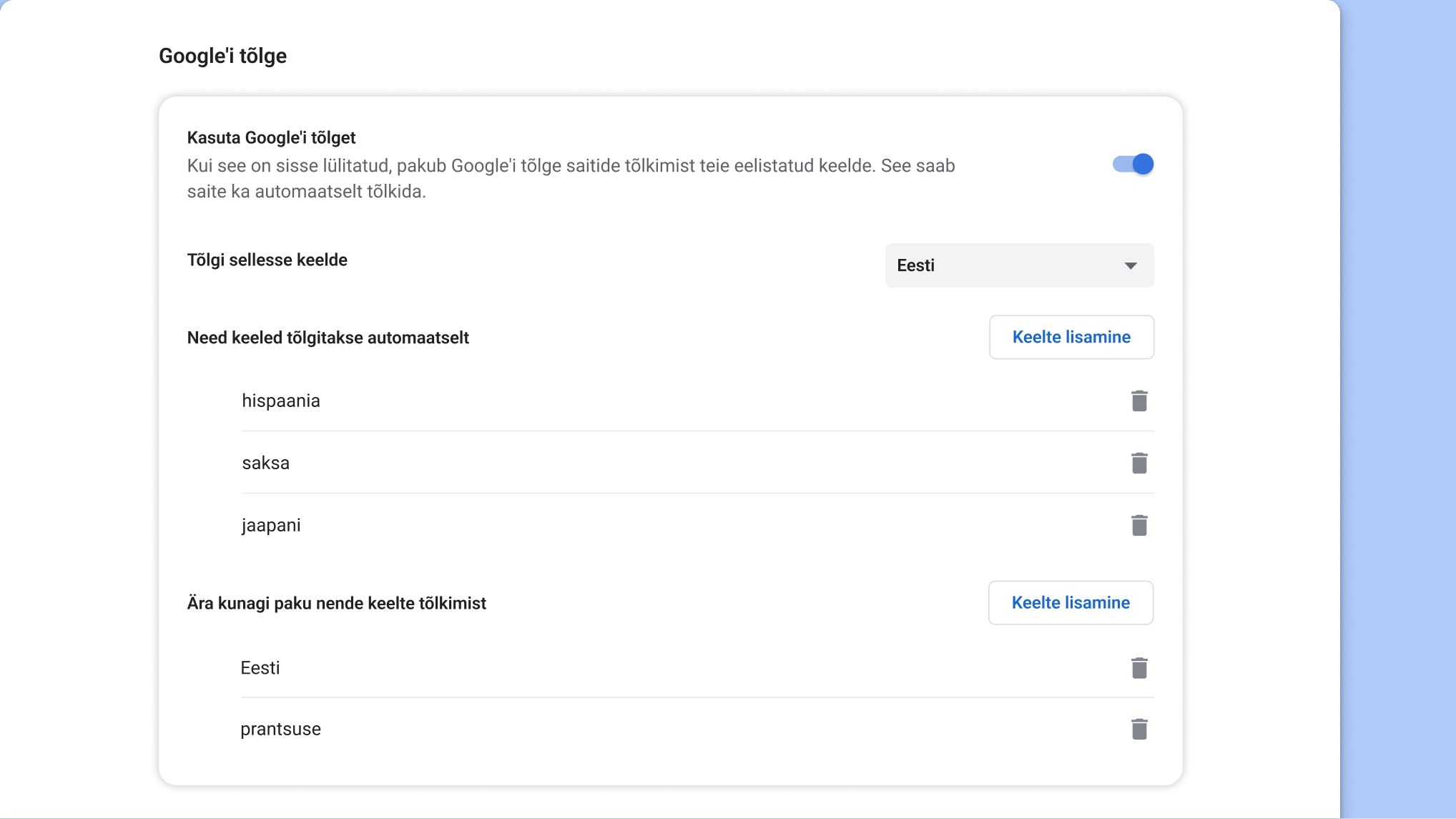Remove "saksa" using its trash icon
The height and width of the screenshot is (819, 1456).
tap(1139, 462)
